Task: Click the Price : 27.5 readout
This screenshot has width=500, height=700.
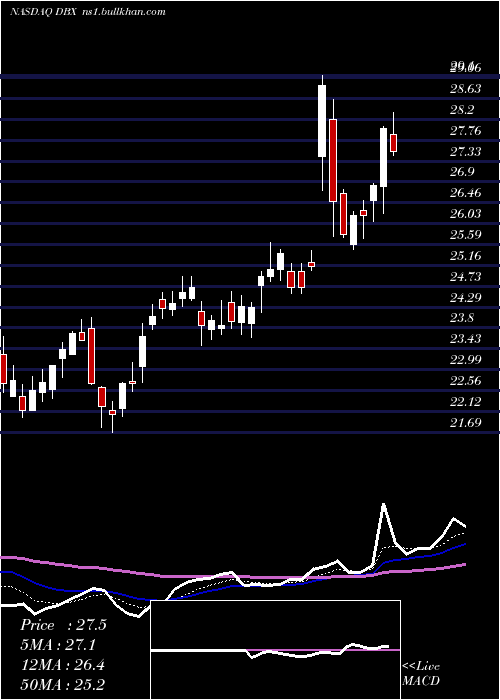Action: coord(63,625)
